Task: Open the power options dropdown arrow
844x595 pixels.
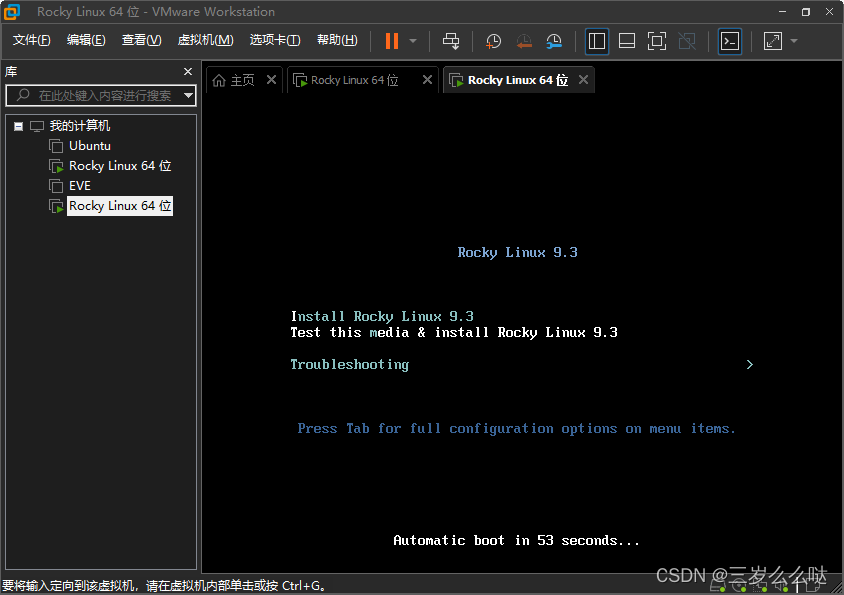Action: coord(413,41)
